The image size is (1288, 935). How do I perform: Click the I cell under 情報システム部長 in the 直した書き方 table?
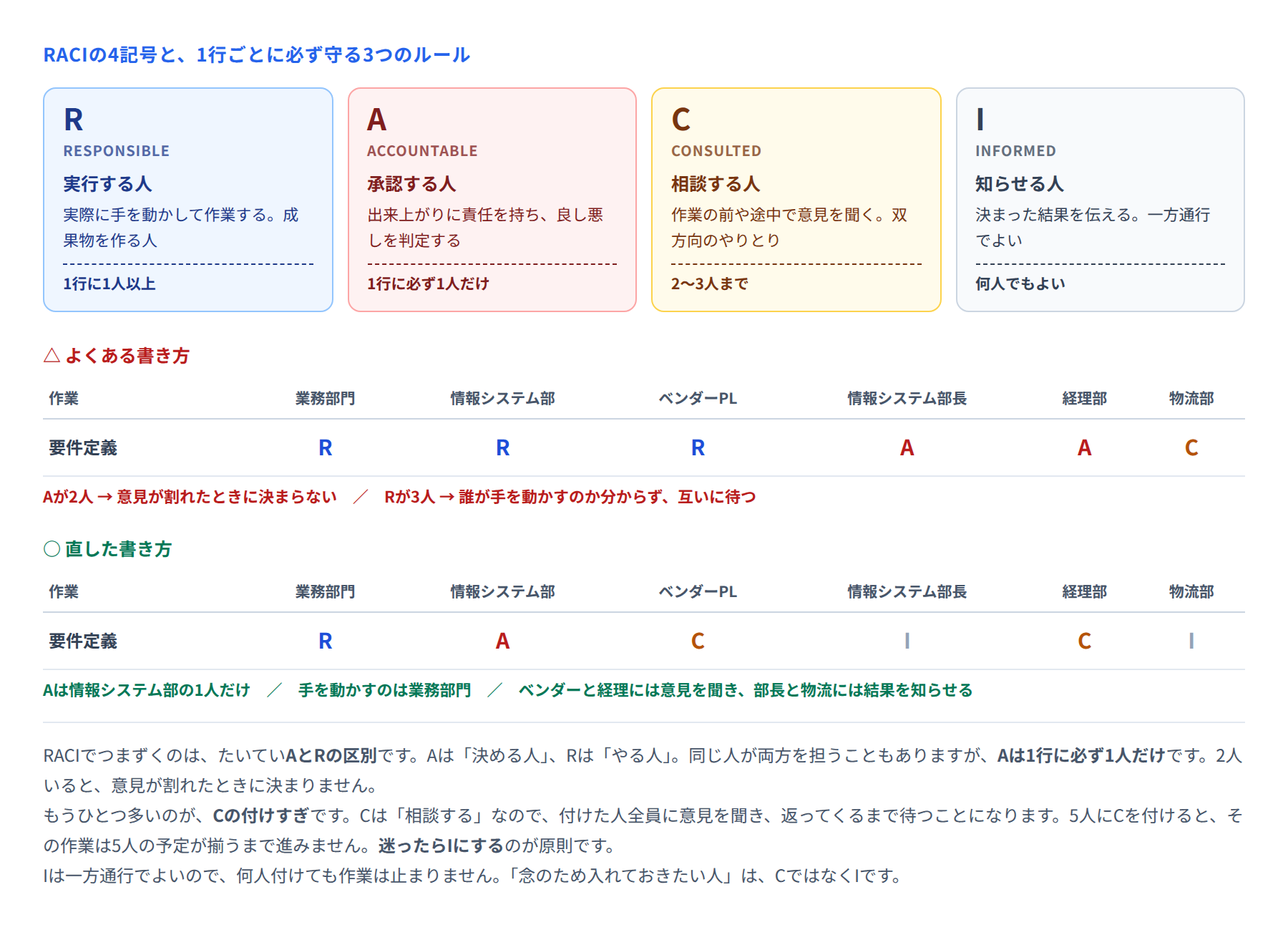907,641
